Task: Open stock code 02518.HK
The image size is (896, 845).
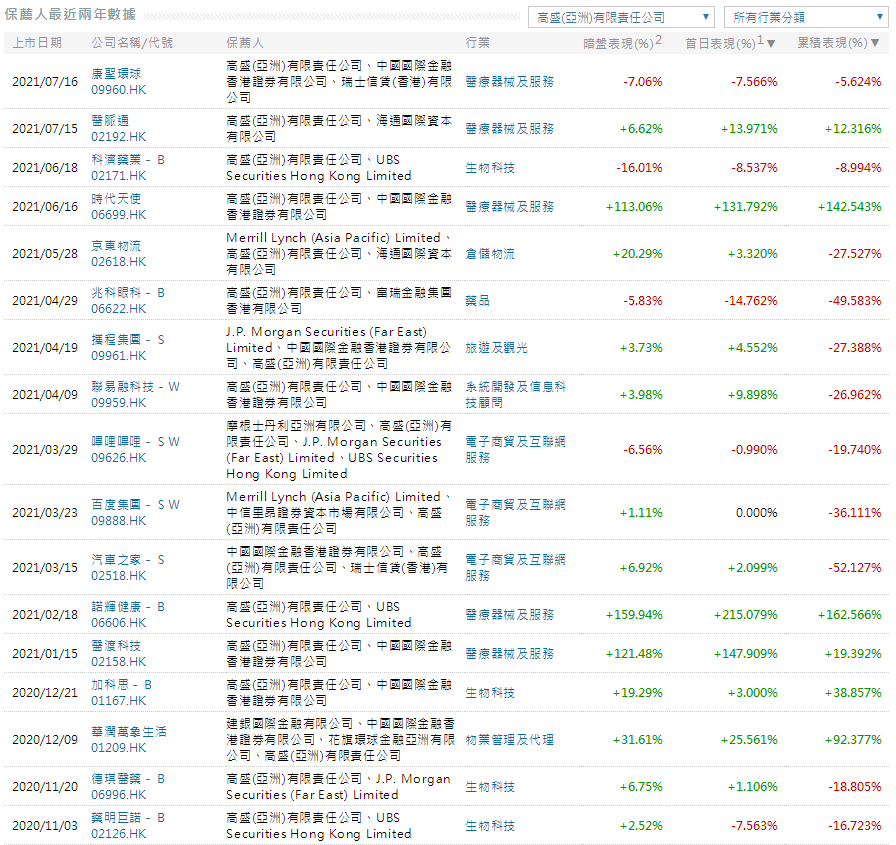Action: (119, 575)
